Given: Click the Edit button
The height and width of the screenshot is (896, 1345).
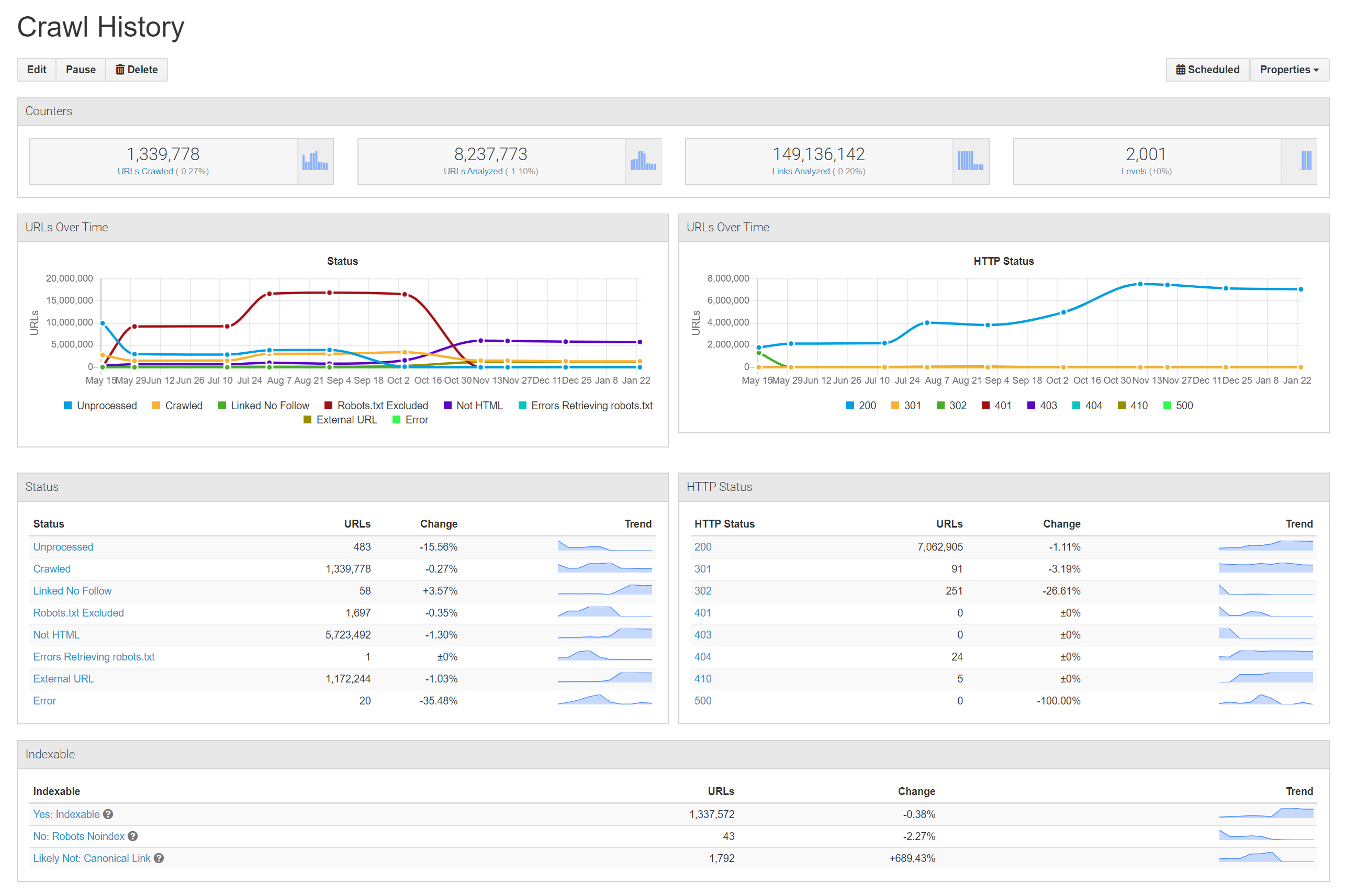Looking at the screenshot, I should [37, 70].
